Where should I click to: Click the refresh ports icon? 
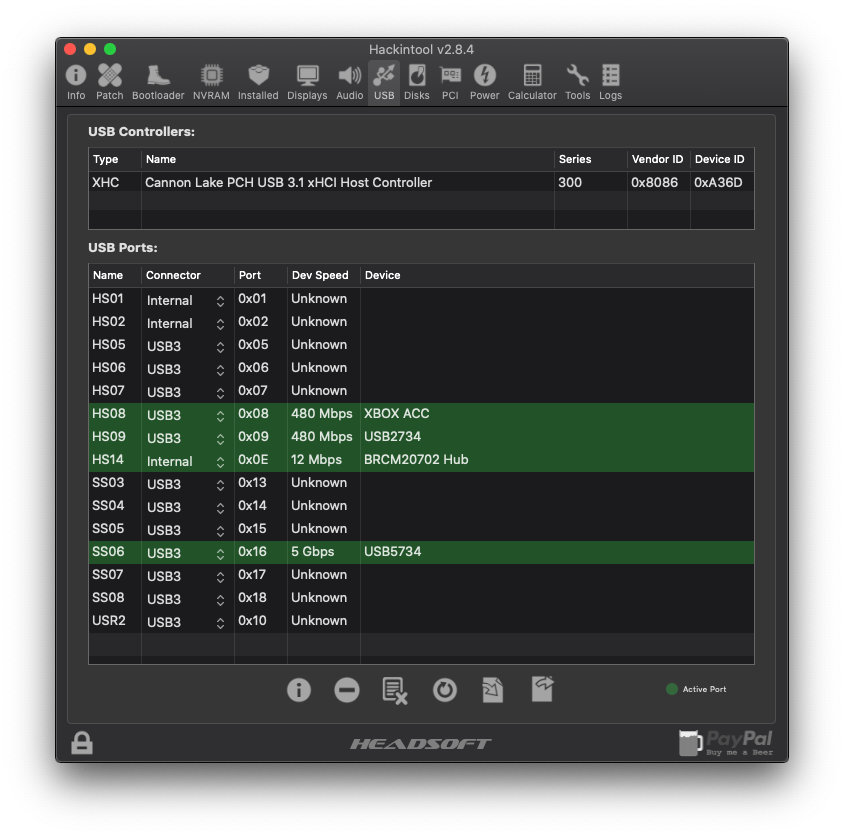coord(444,690)
